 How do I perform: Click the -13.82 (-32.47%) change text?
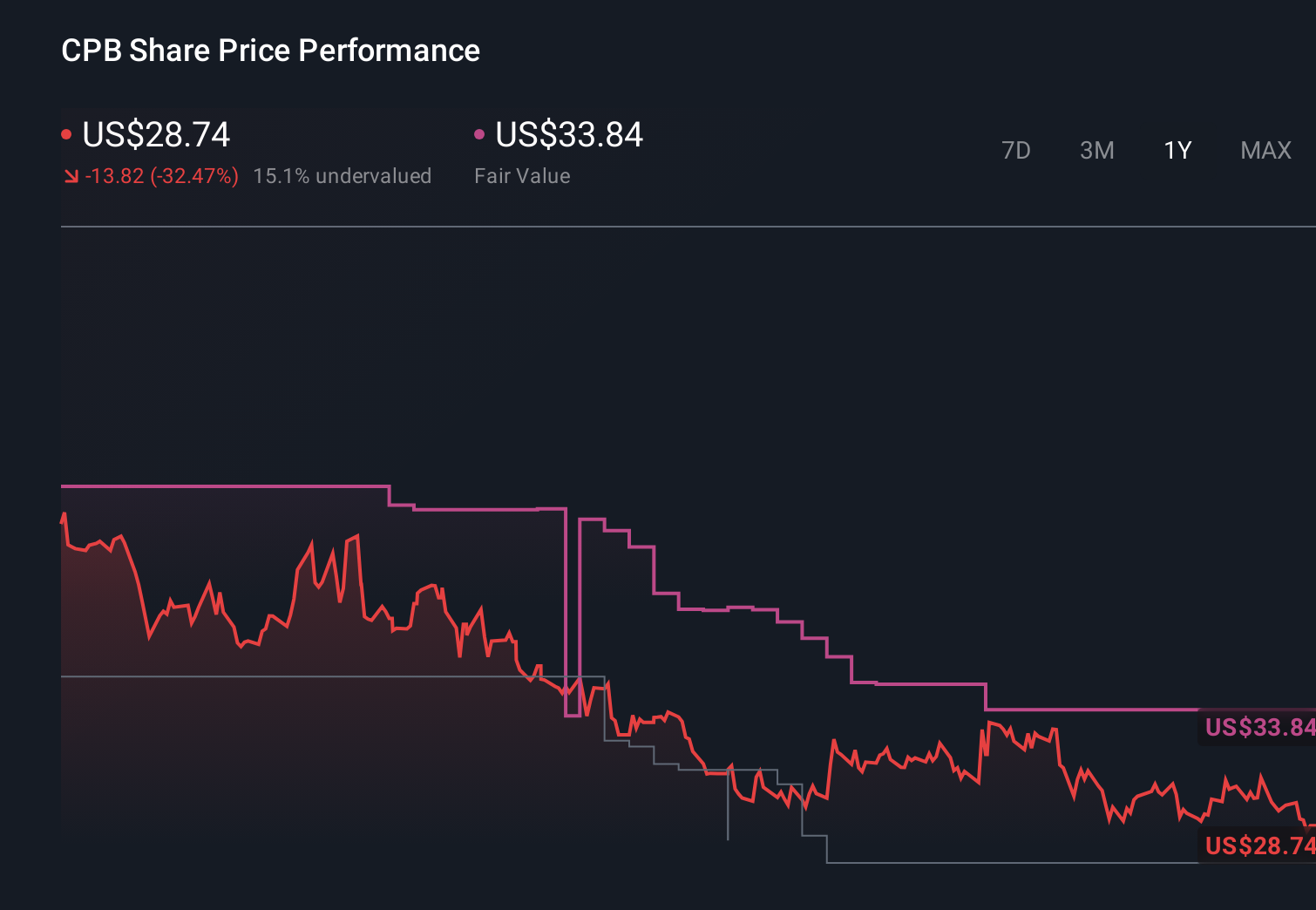[162, 176]
